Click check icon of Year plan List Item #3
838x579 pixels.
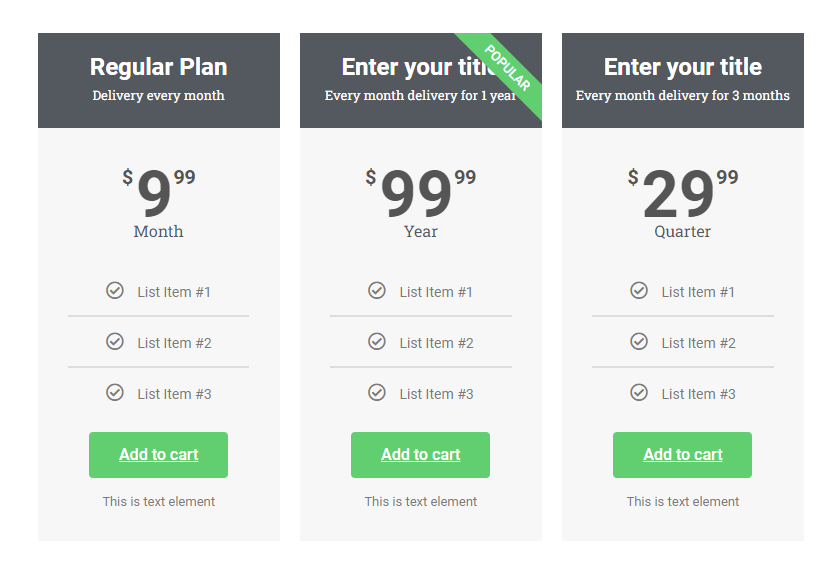point(377,392)
